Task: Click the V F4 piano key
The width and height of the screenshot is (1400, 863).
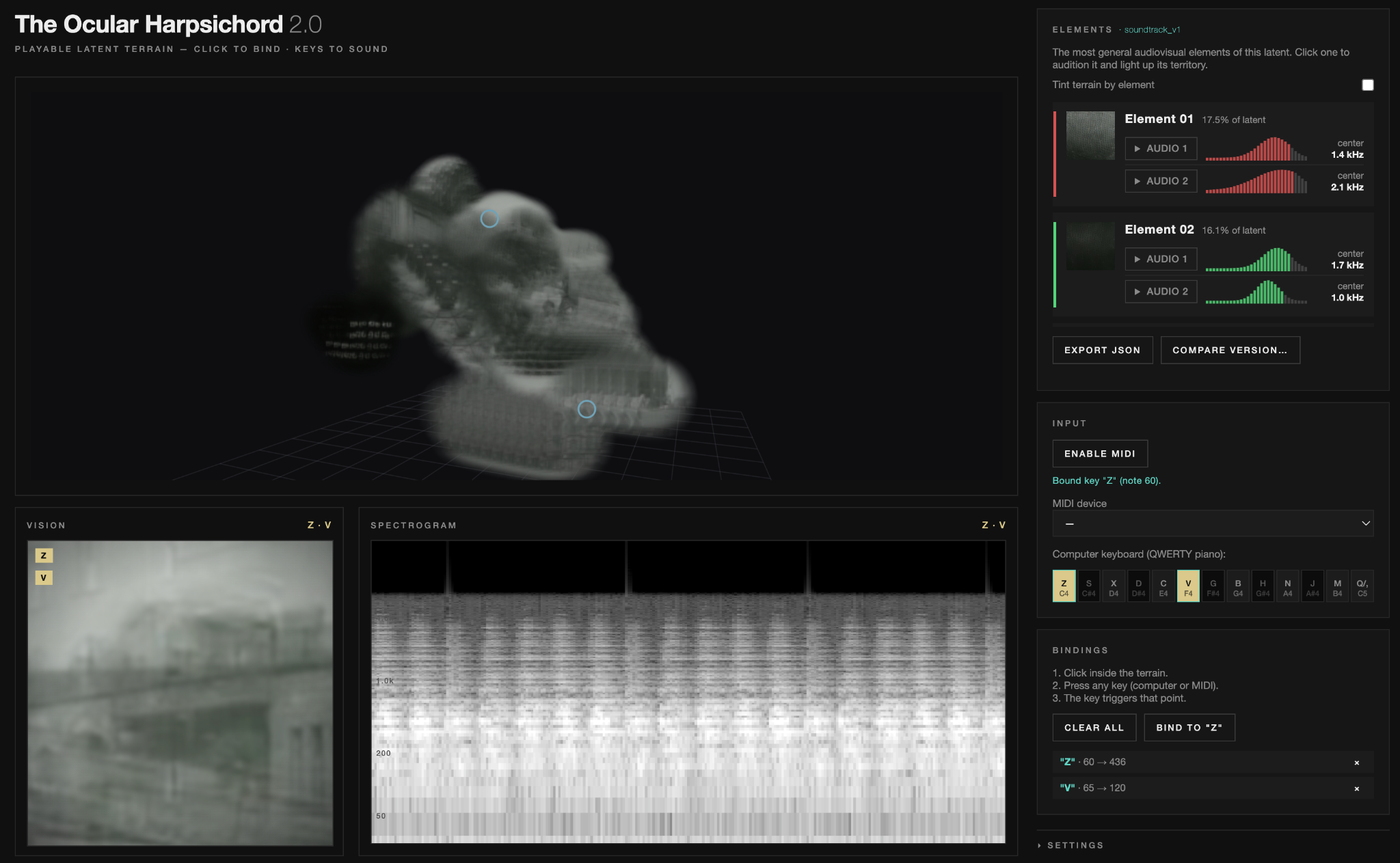Action: tap(1188, 586)
